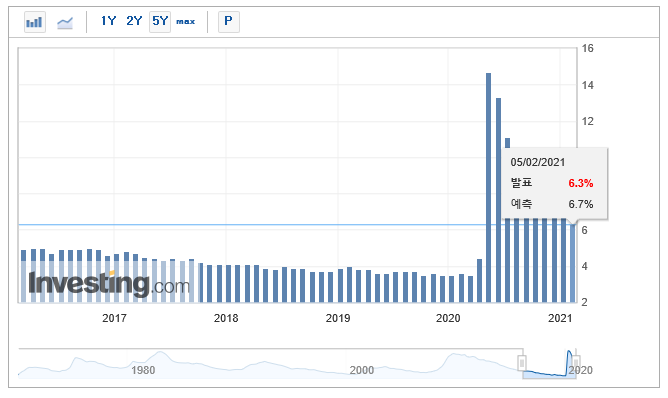Click the 12 y-axis label

coord(587,121)
